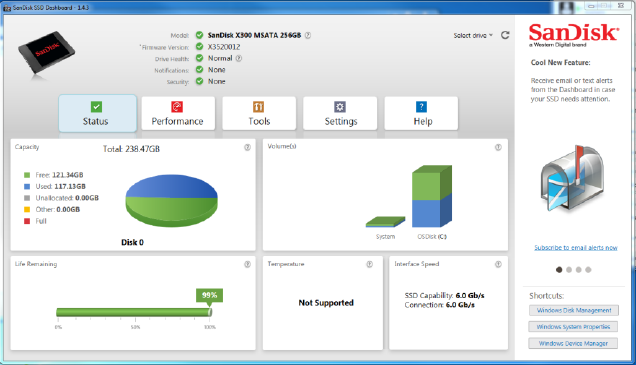Open the Tools tab
636x365 pixels.
(259, 114)
